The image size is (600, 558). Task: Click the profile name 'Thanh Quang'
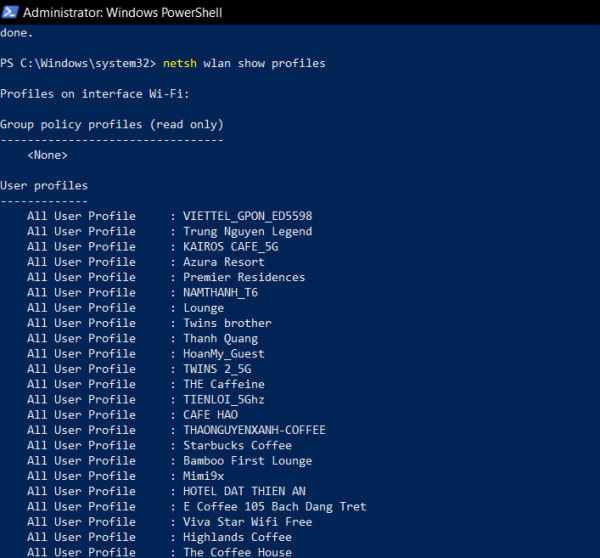pyautogui.click(x=220, y=339)
